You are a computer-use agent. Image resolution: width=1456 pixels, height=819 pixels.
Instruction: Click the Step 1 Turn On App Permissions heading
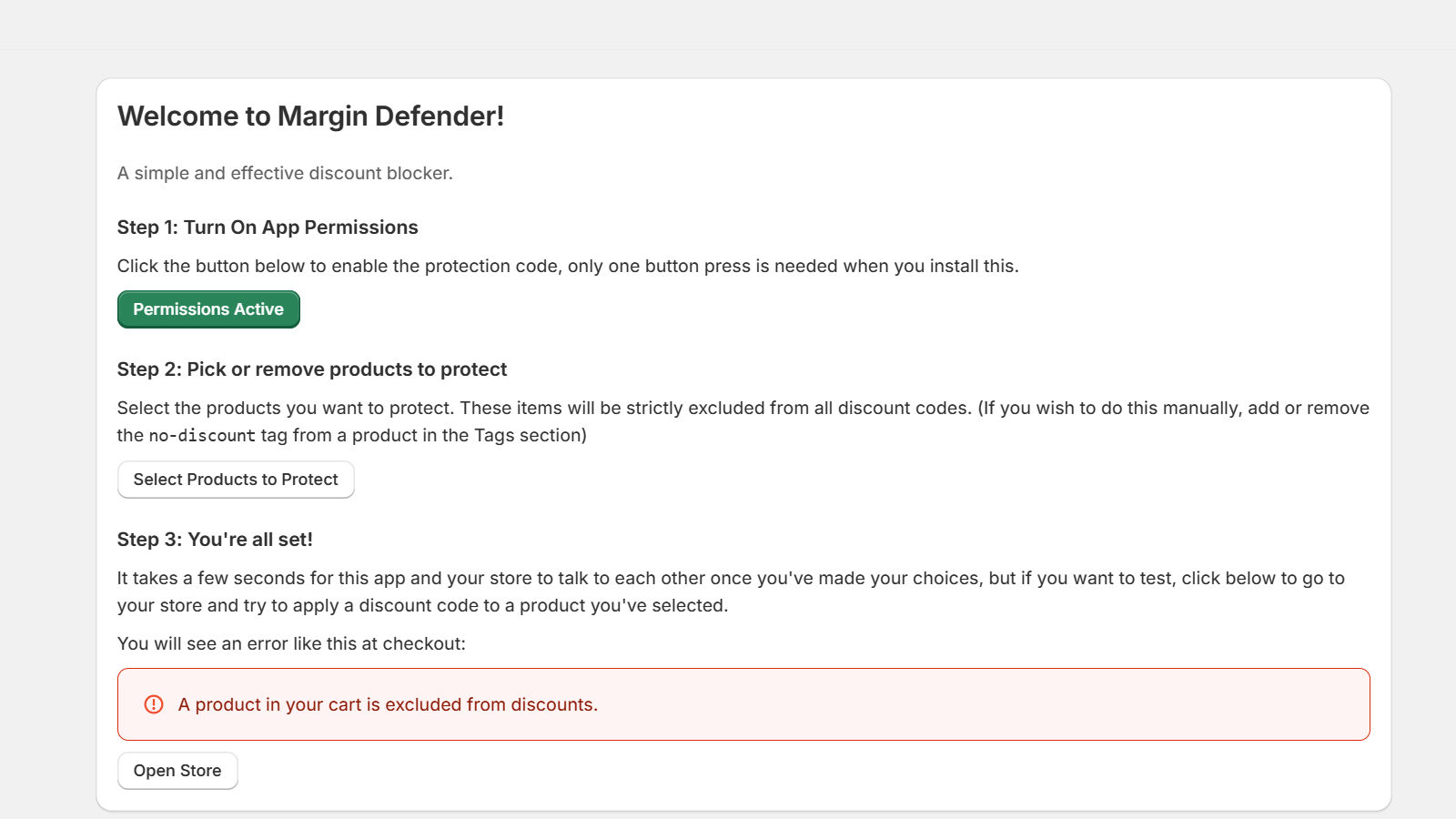point(267,227)
